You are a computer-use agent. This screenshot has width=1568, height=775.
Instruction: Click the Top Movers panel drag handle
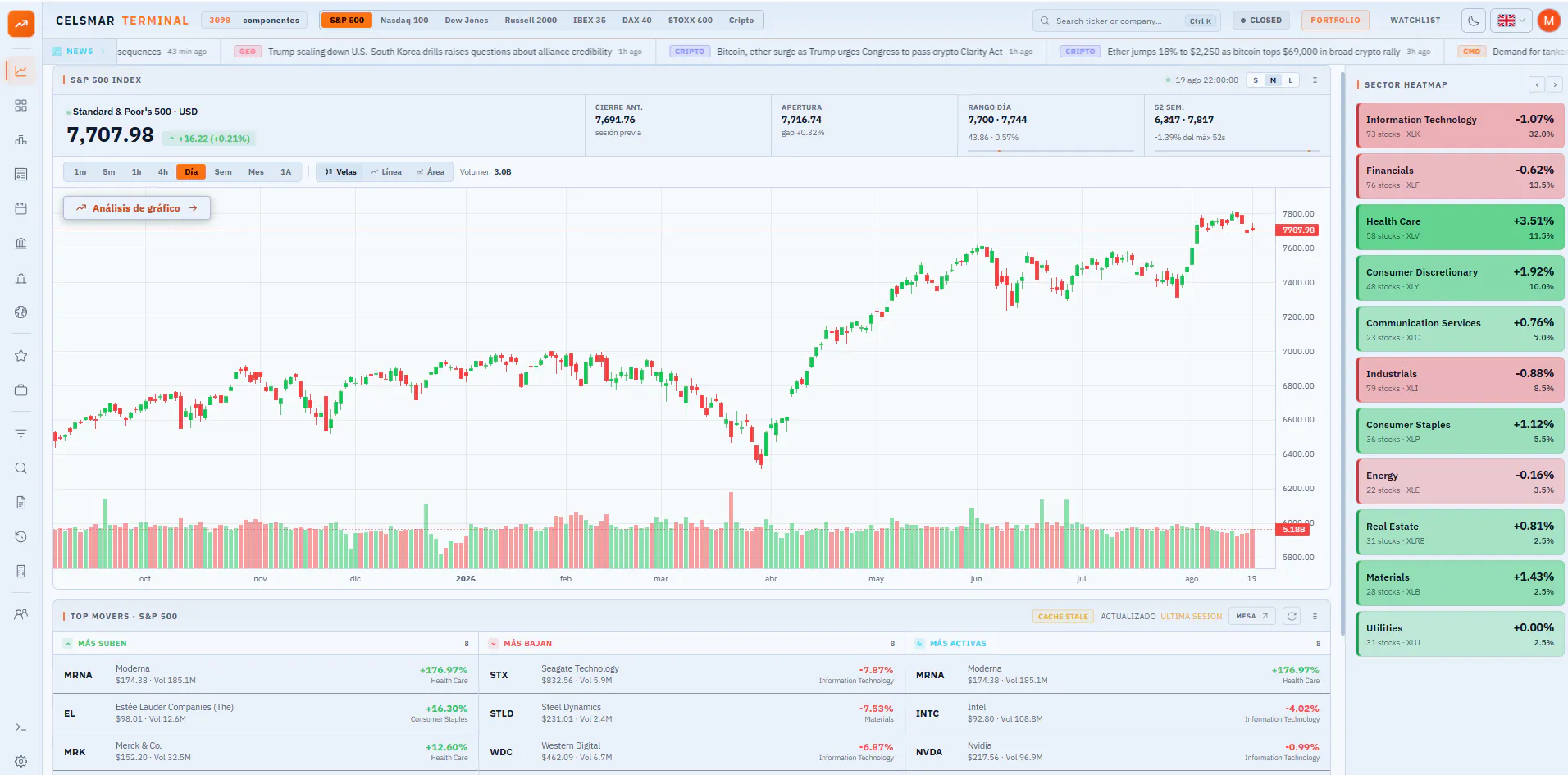pos(1315,617)
